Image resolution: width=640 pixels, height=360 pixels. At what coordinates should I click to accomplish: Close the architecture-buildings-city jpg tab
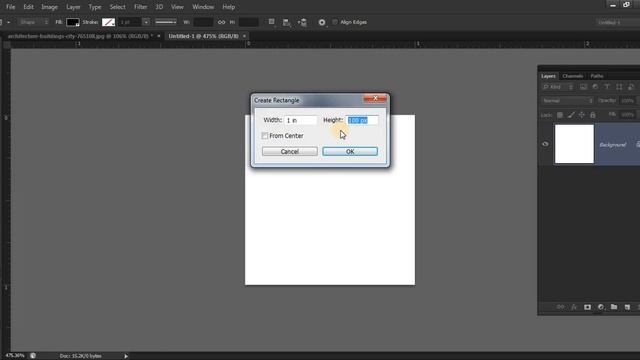[159, 36]
